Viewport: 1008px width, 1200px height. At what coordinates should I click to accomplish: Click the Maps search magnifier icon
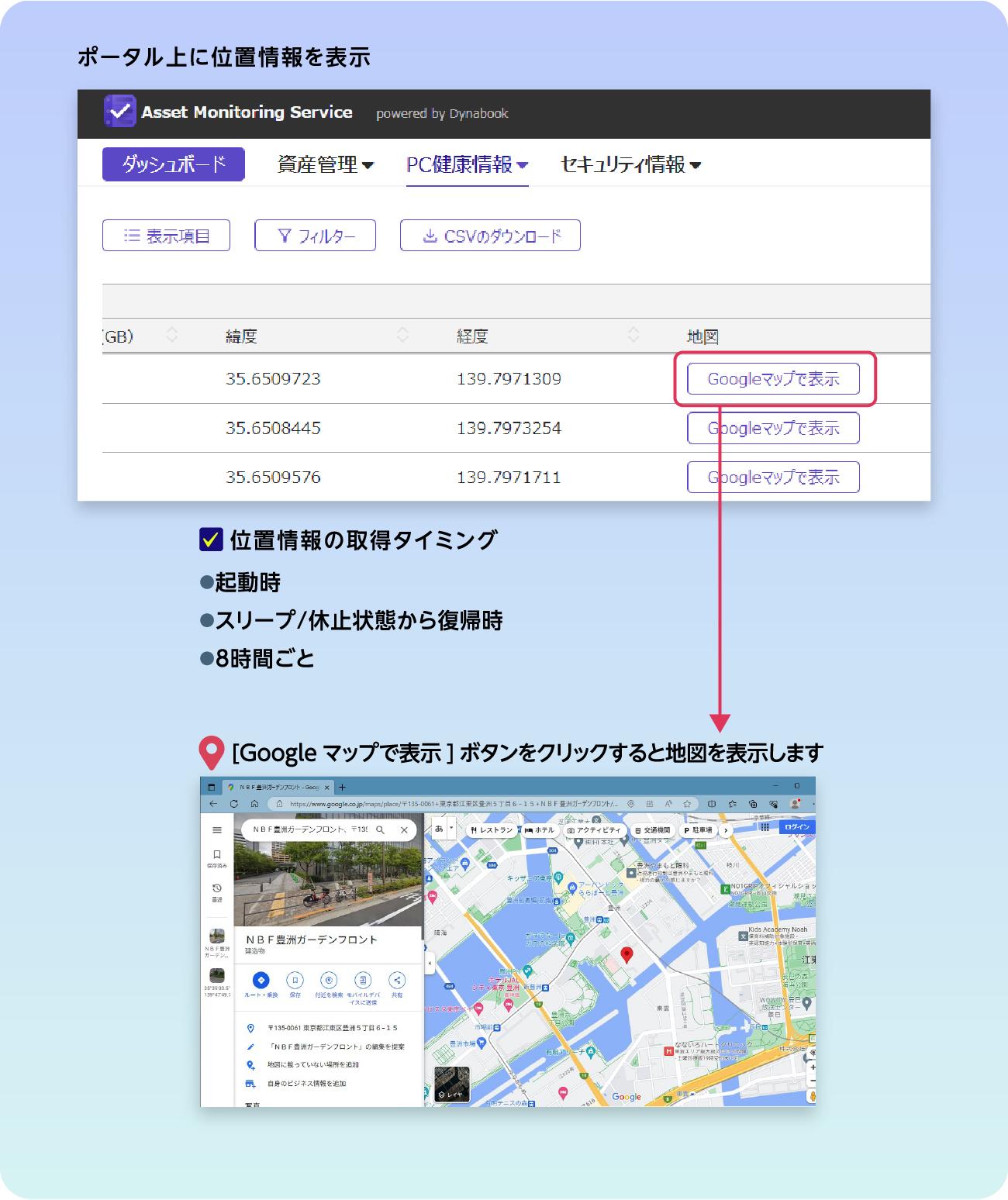pyautogui.click(x=381, y=829)
